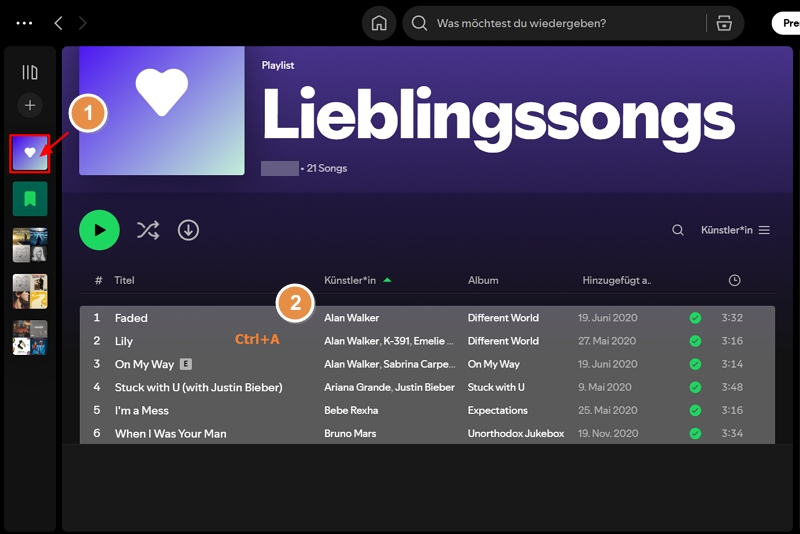Open artist Justin Bieber link
This screenshot has height=534, width=800.
click(x=424, y=387)
